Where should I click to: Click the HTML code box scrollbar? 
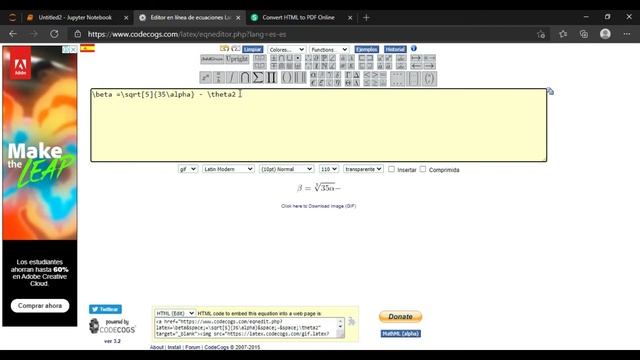[x=340, y=328]
